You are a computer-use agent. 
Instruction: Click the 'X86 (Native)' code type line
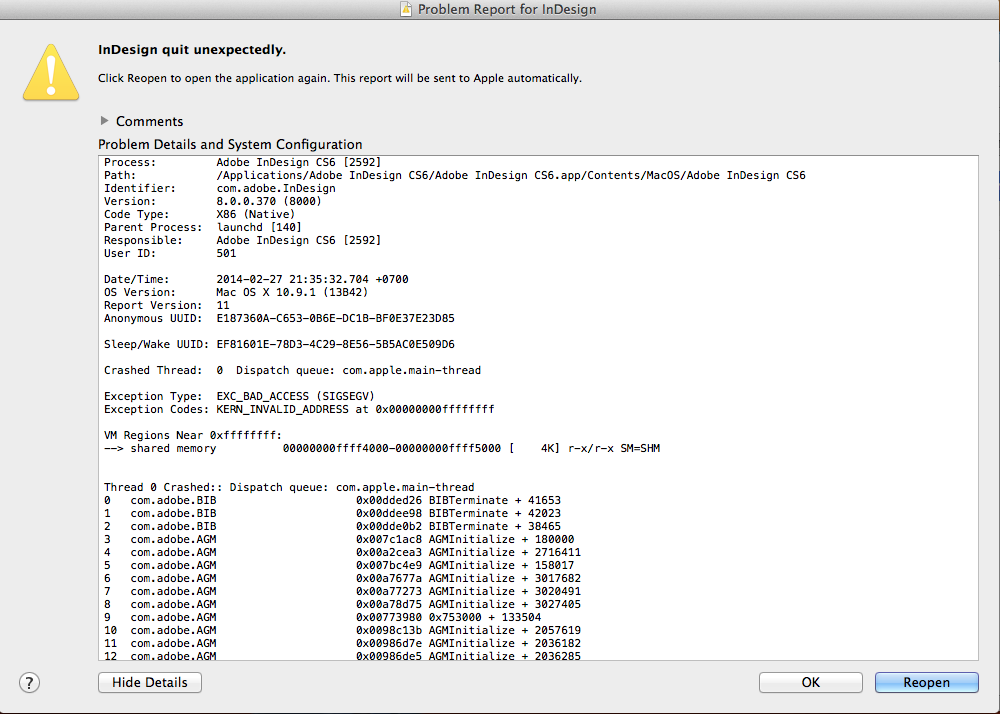click(x=200, y=214)
